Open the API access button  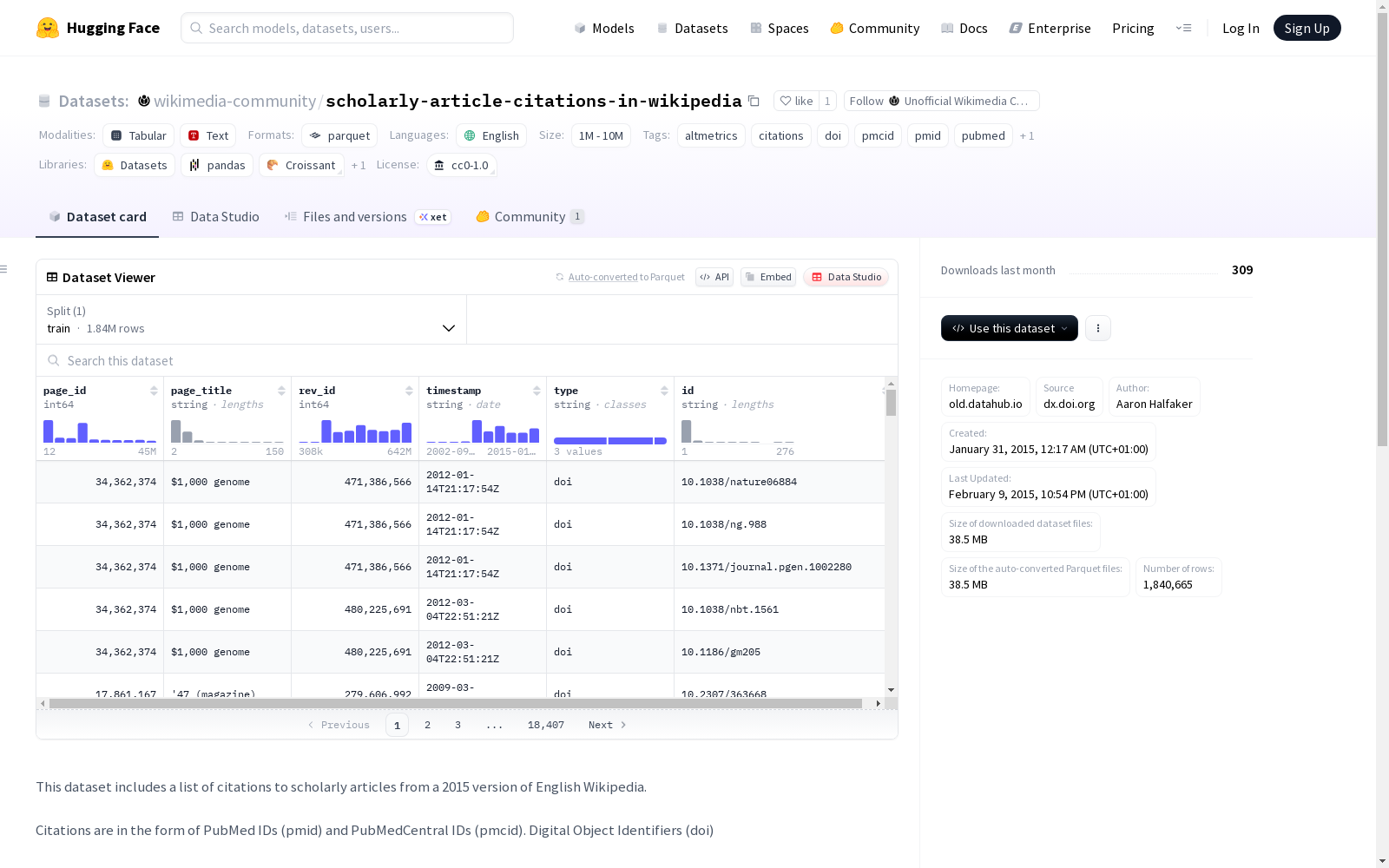[x=714, y=277]
